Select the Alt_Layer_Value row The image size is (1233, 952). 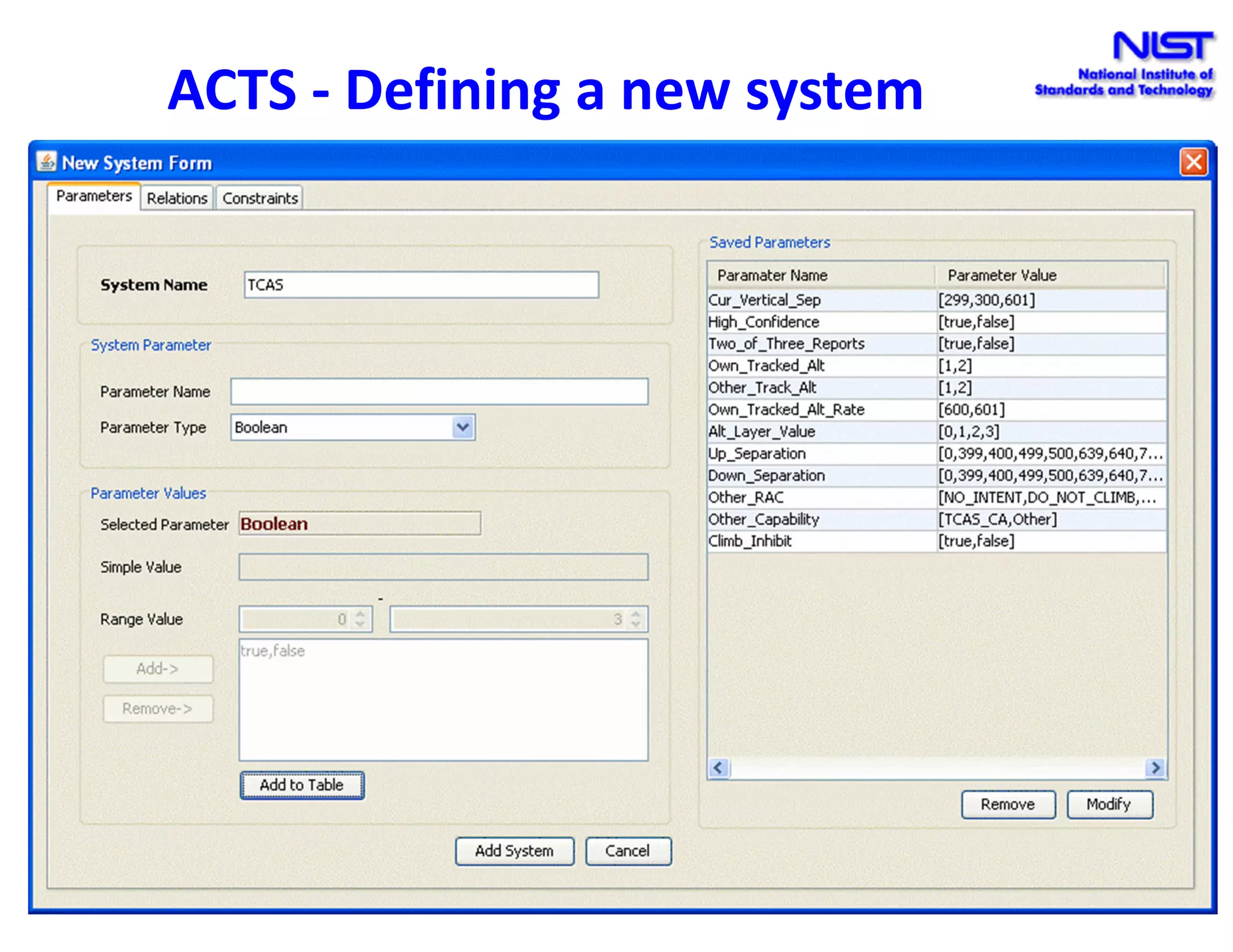(x=937, y=431)
